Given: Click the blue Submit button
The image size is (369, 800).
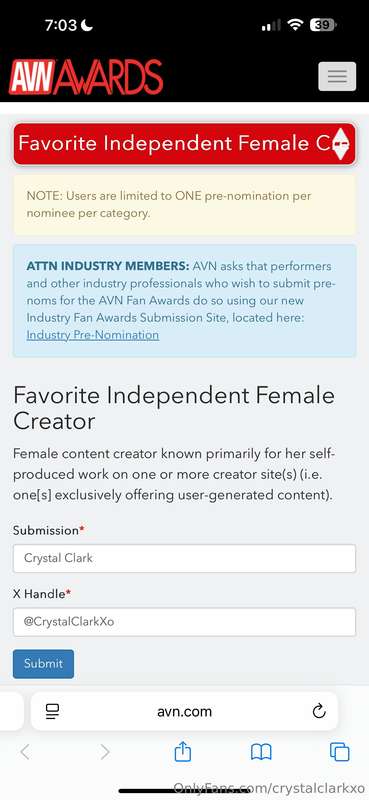Looking at the screenshot, I should point(43,664).
